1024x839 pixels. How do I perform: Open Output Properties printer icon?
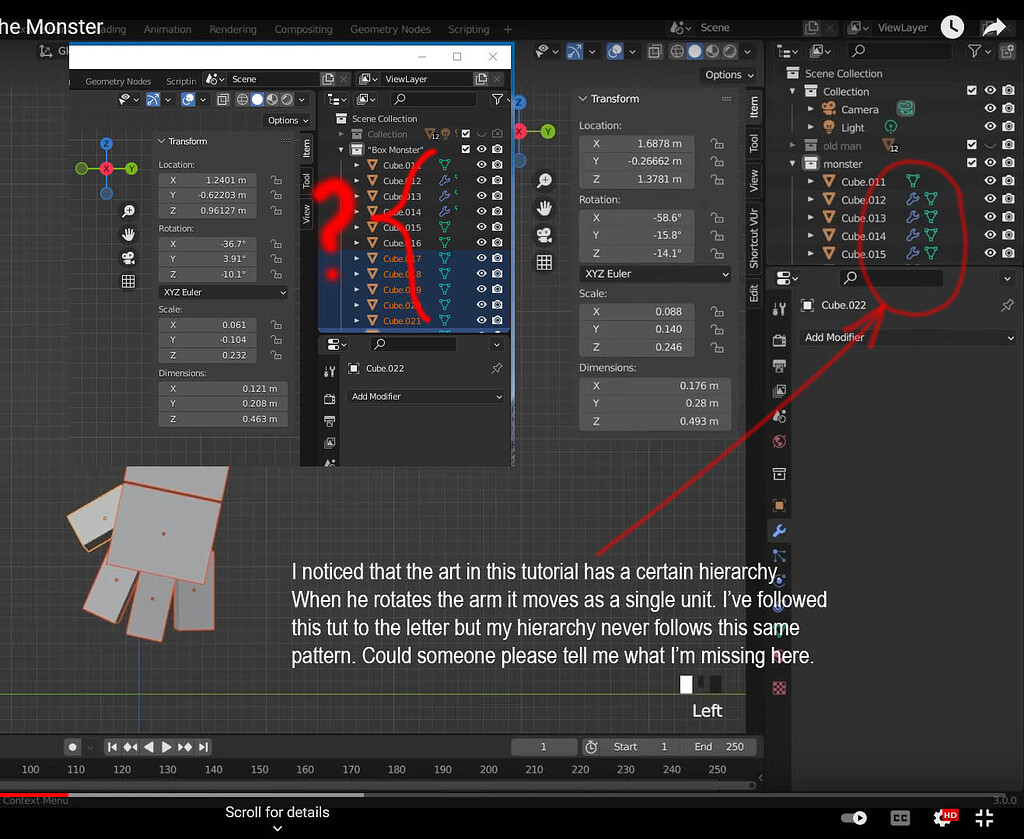779,363
